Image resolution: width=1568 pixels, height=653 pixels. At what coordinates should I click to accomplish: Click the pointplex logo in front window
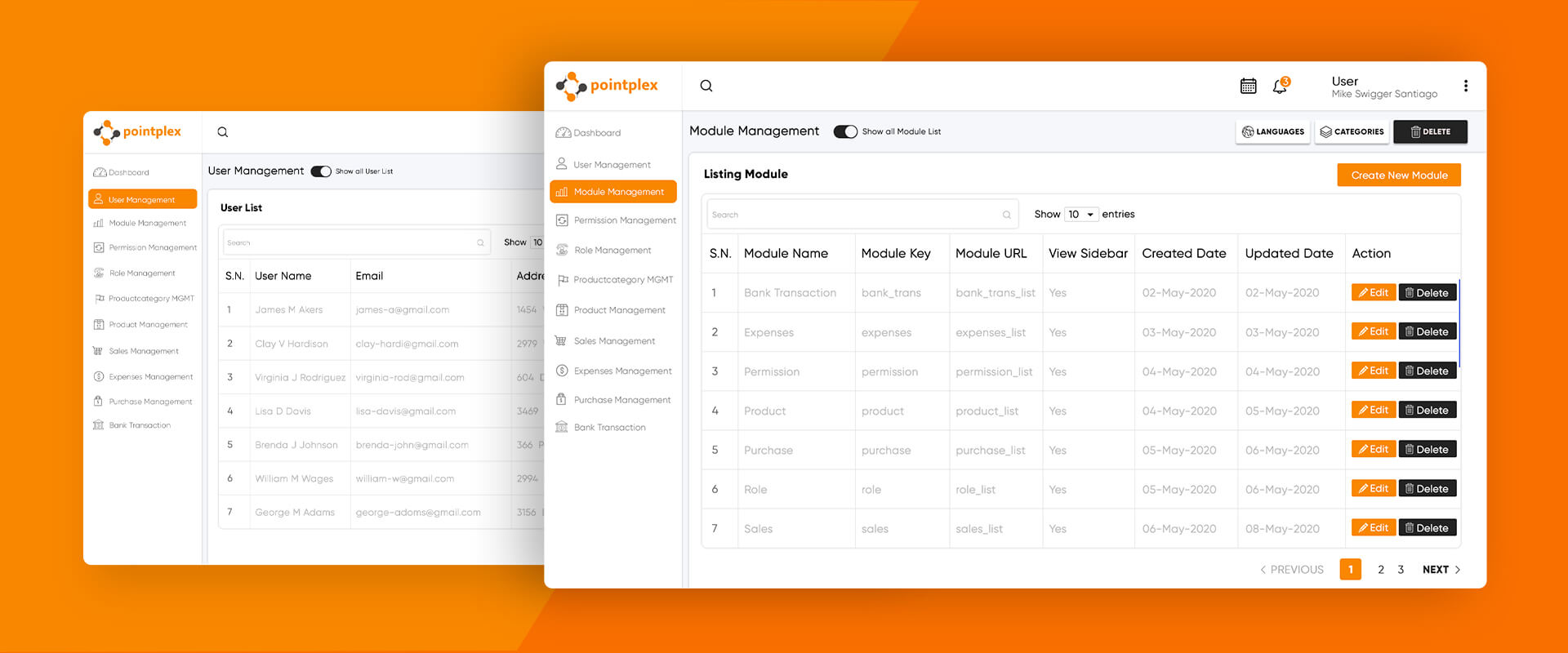point(607,86)
